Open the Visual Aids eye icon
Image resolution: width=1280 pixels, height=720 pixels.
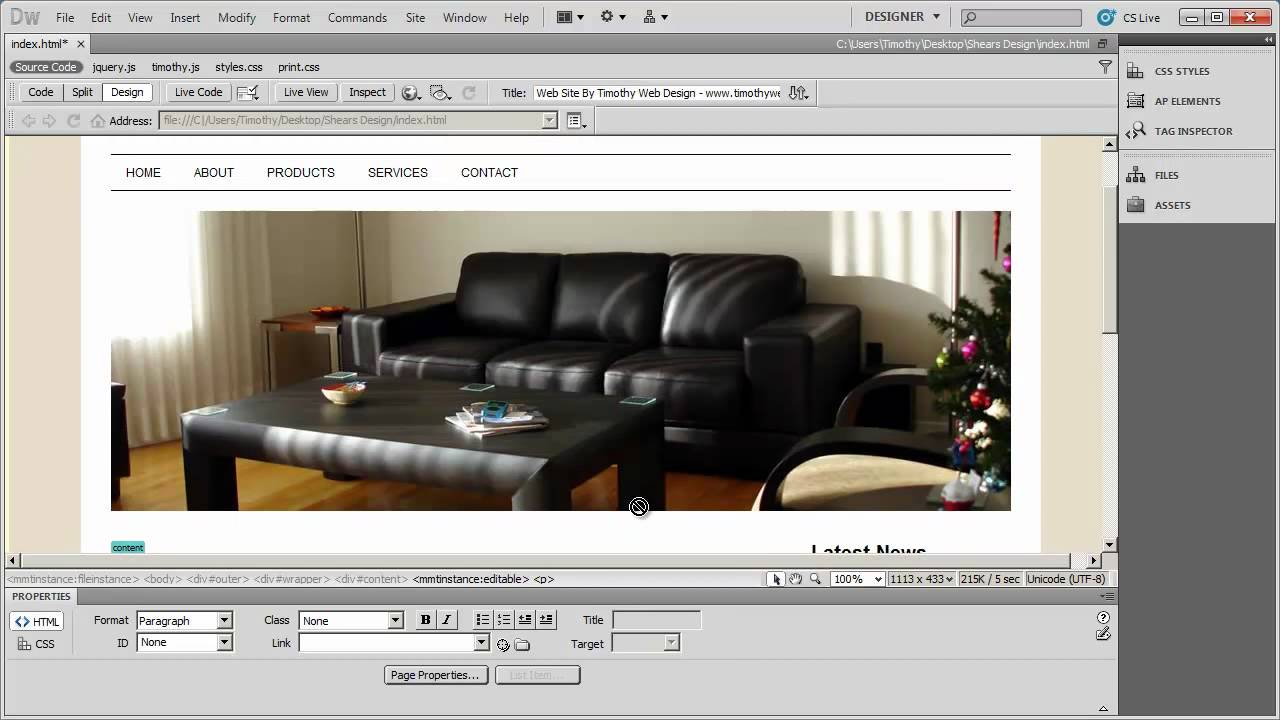coord(440,92)
